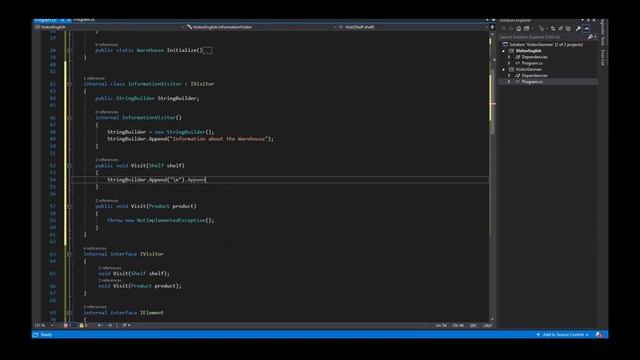The height and width of the screenshot is (360, 640).
Task: Click Show All Files icon in Solution Explorer
Action: 568,29
